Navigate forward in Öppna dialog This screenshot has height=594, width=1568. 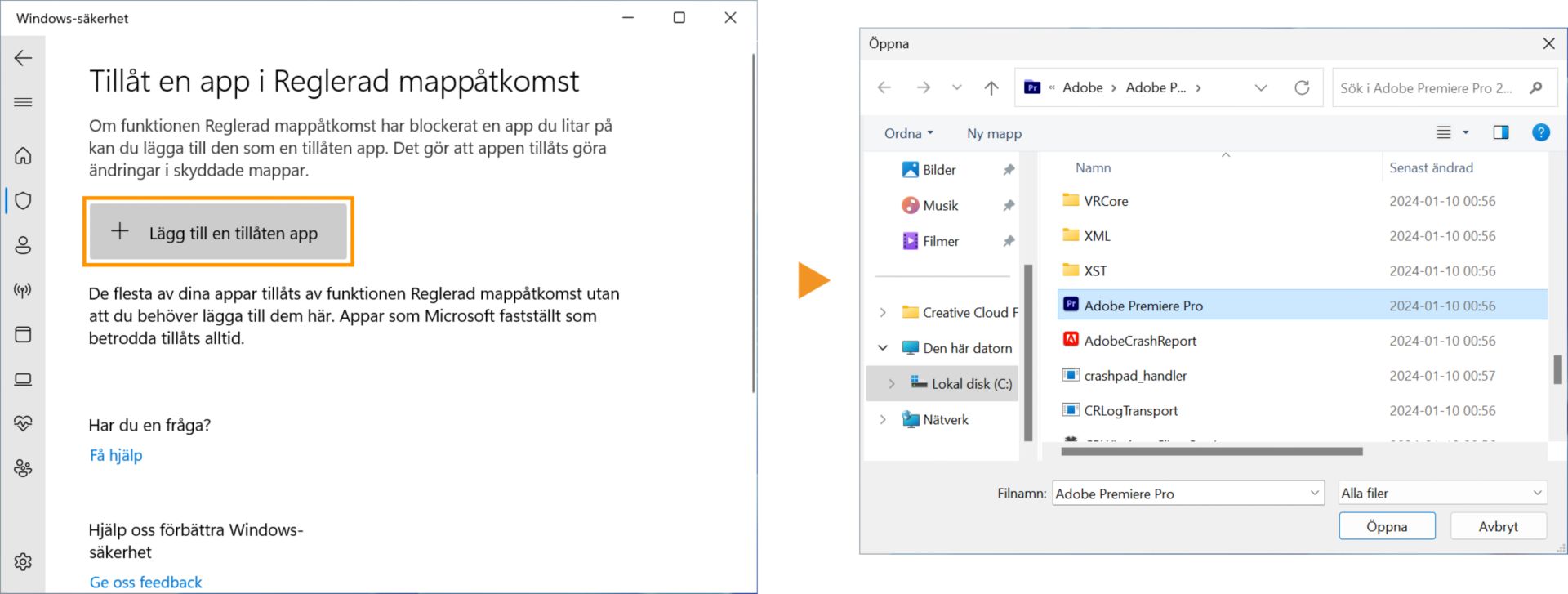tap(924, 87)
